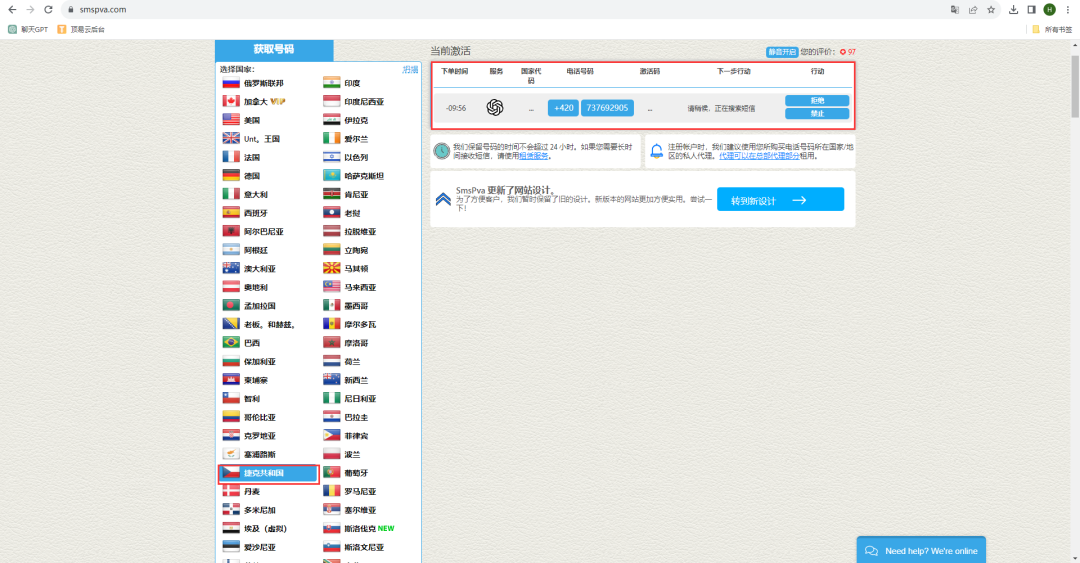The width and height of the screenshot is (1080, 563).
Task: Select the 获取号码 tab
Action: coord(274,50)
